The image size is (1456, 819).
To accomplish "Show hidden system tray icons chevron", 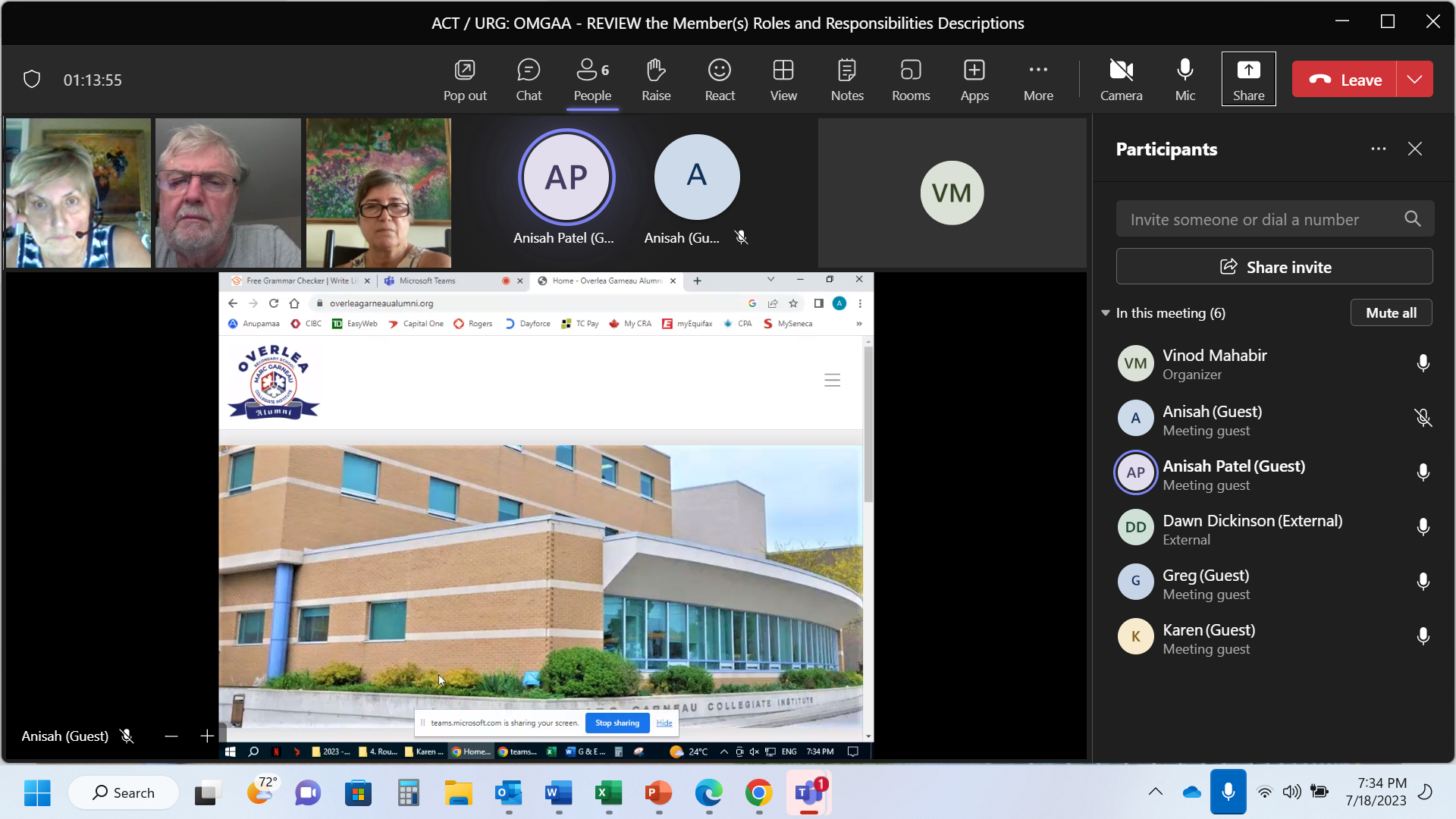I will pos(1155,792).
